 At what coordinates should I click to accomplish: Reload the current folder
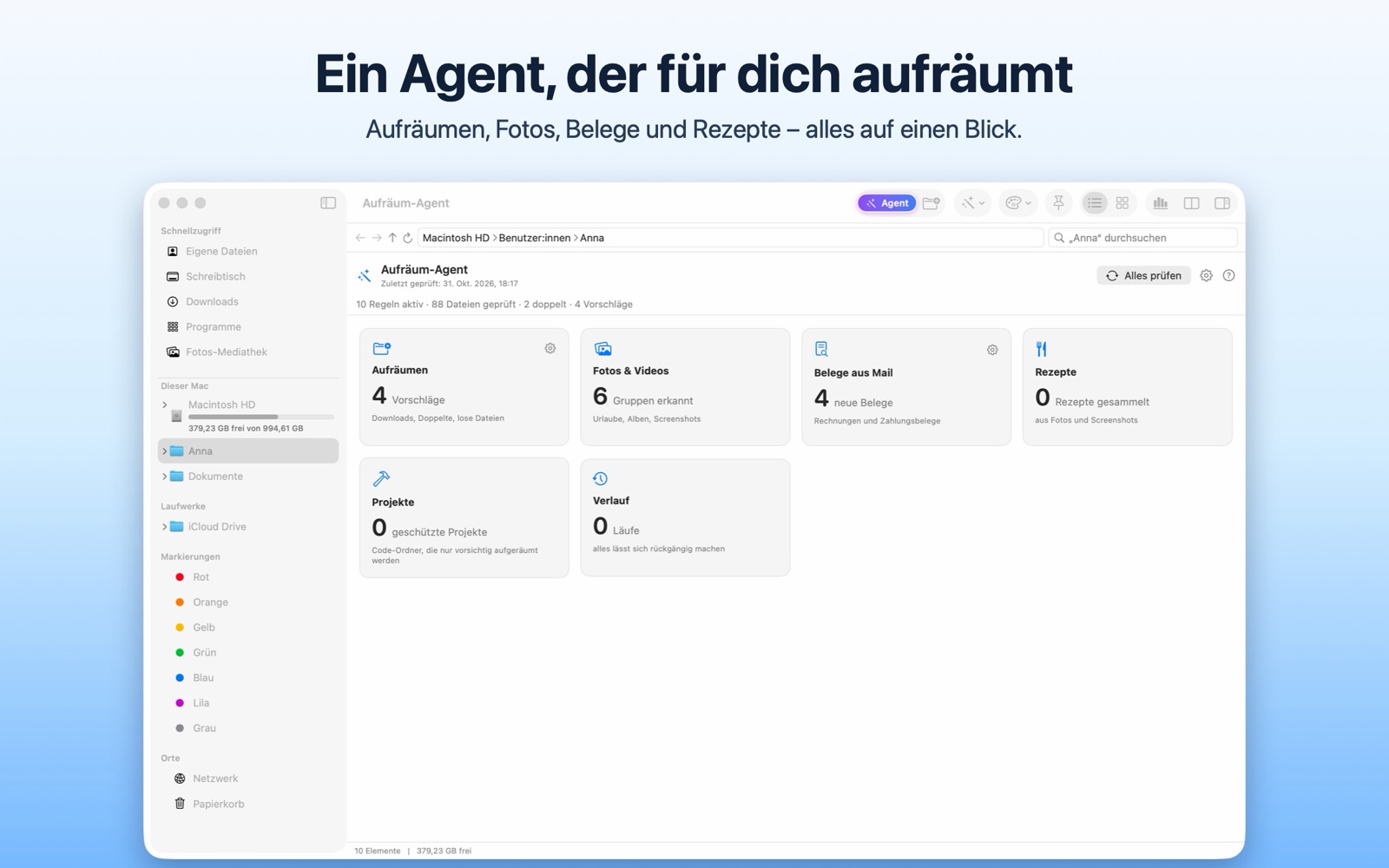click(x=408, y=238)
